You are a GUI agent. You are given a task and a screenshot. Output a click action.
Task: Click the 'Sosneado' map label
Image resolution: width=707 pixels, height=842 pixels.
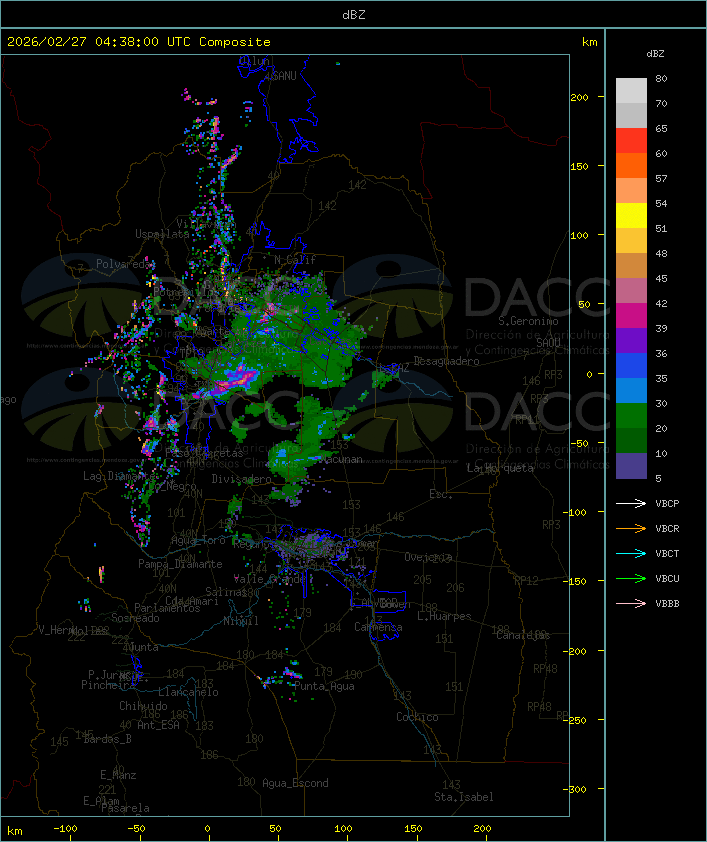[135, 618]
